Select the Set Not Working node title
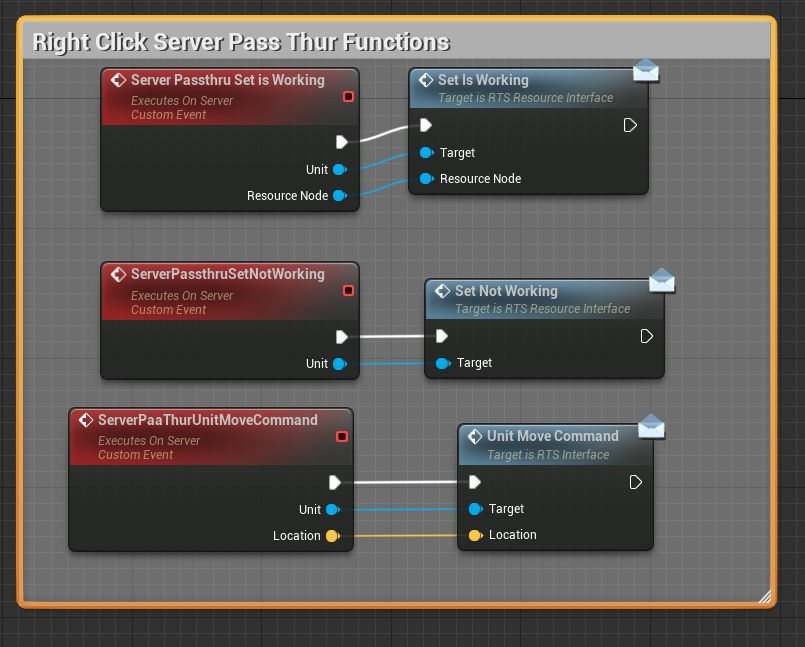805x647 pixels. (506, 291)
